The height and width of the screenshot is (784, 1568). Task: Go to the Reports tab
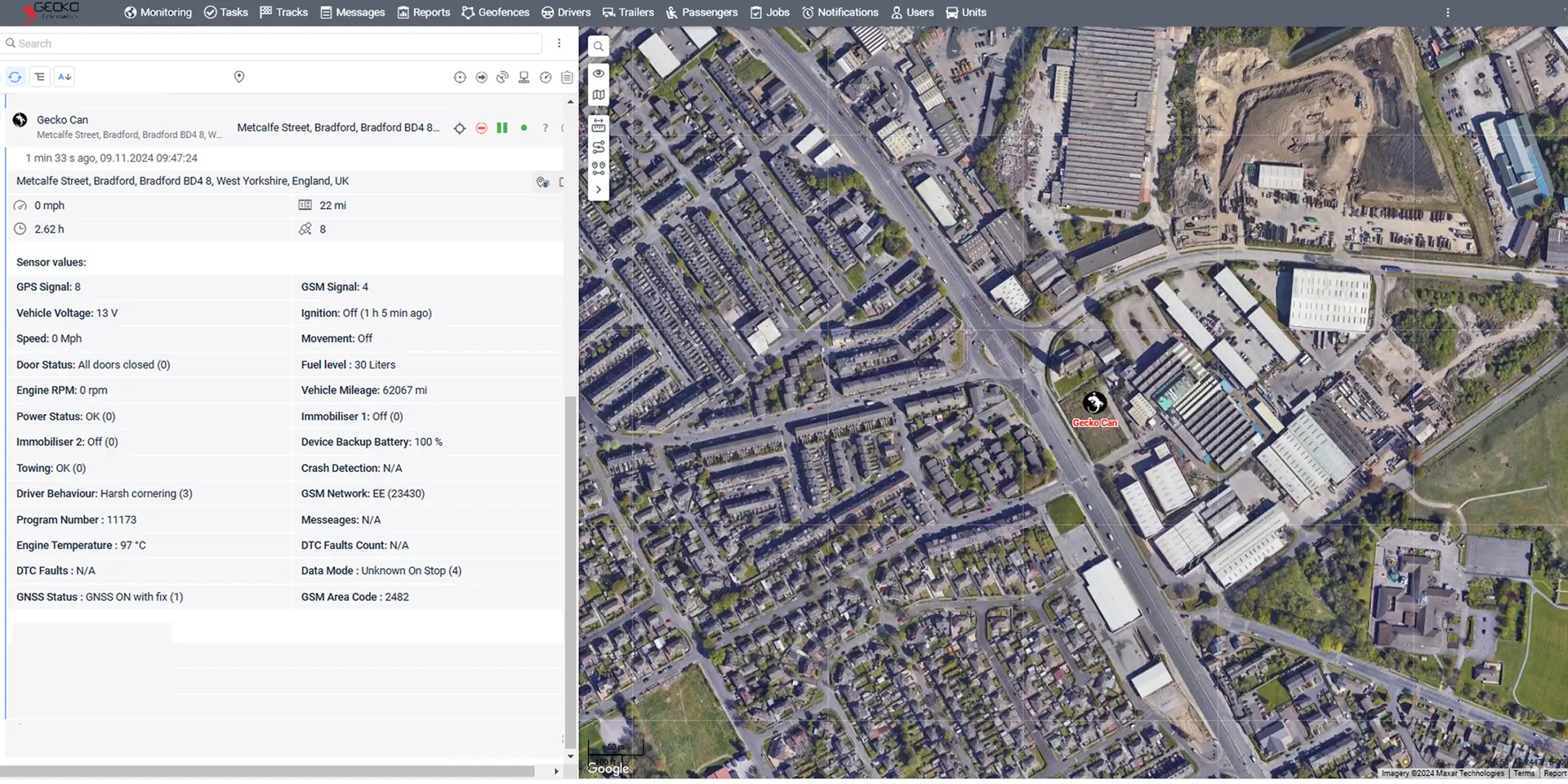point(424,12)
